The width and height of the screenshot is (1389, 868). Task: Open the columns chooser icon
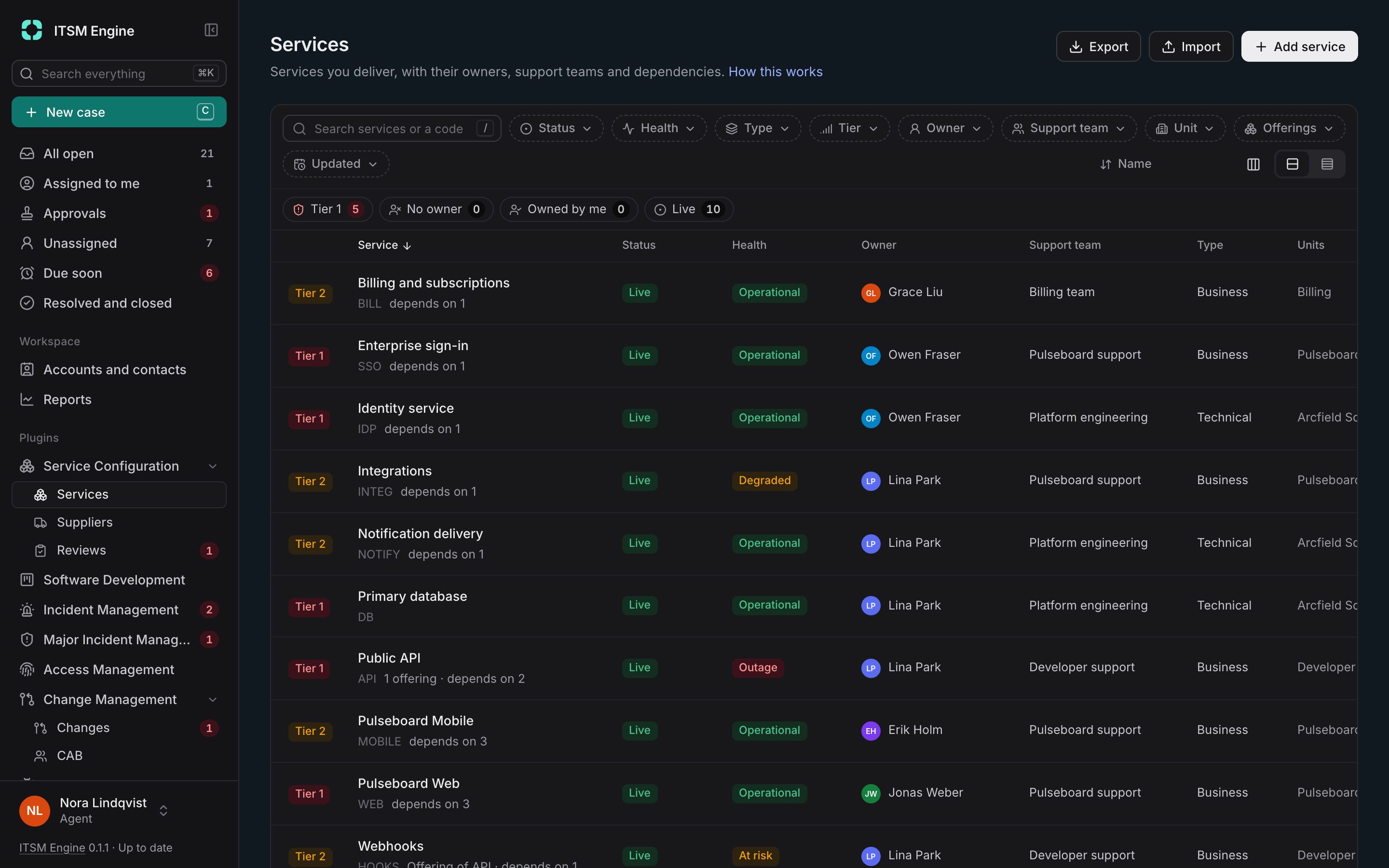coord(1253,164)
